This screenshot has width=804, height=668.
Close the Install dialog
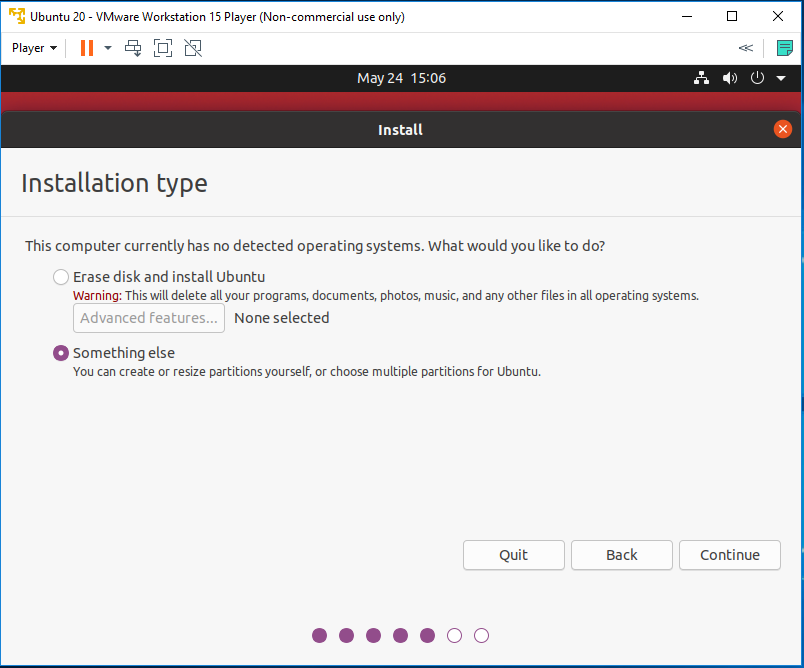click(782, 129)
